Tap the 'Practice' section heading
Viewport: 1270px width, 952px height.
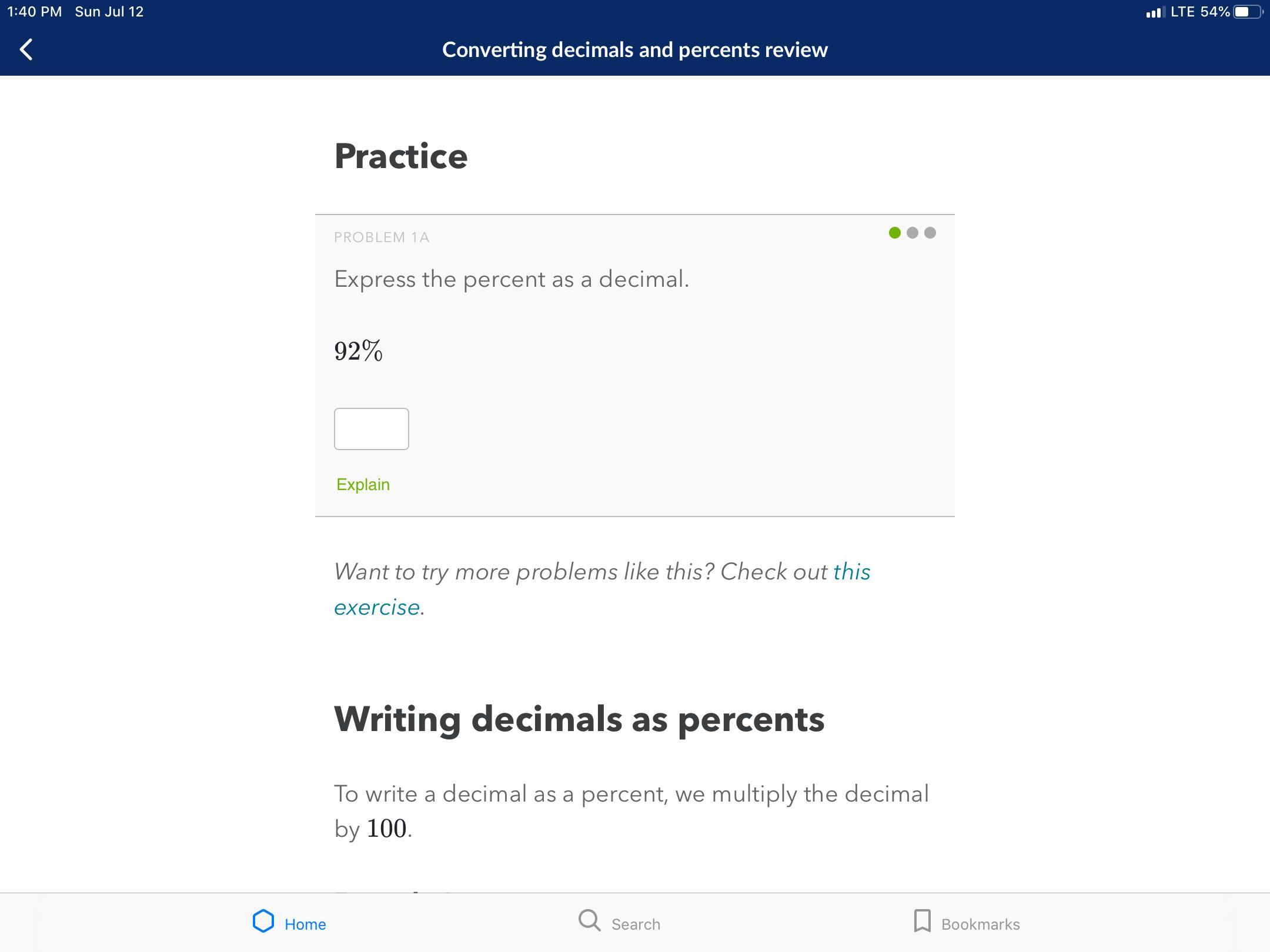click(x=401, y=156)
